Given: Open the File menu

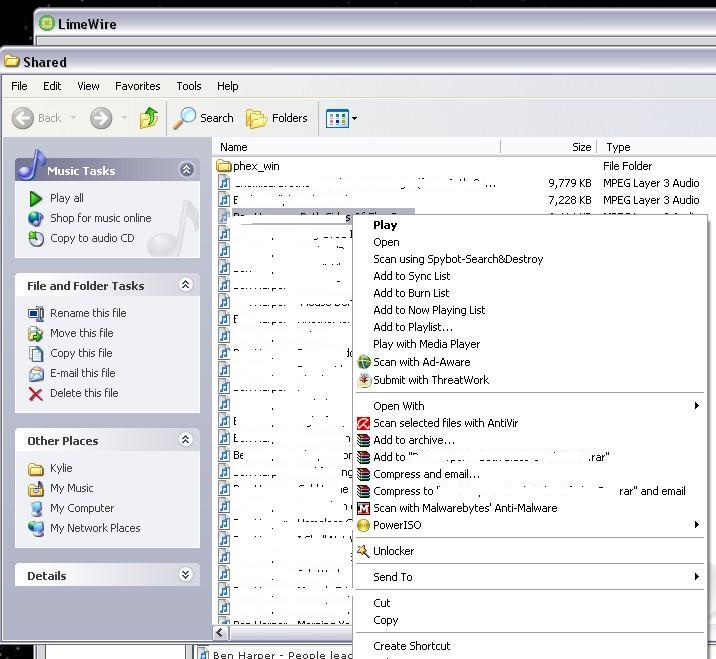Looking at the screenshot, I should point(19,86).
